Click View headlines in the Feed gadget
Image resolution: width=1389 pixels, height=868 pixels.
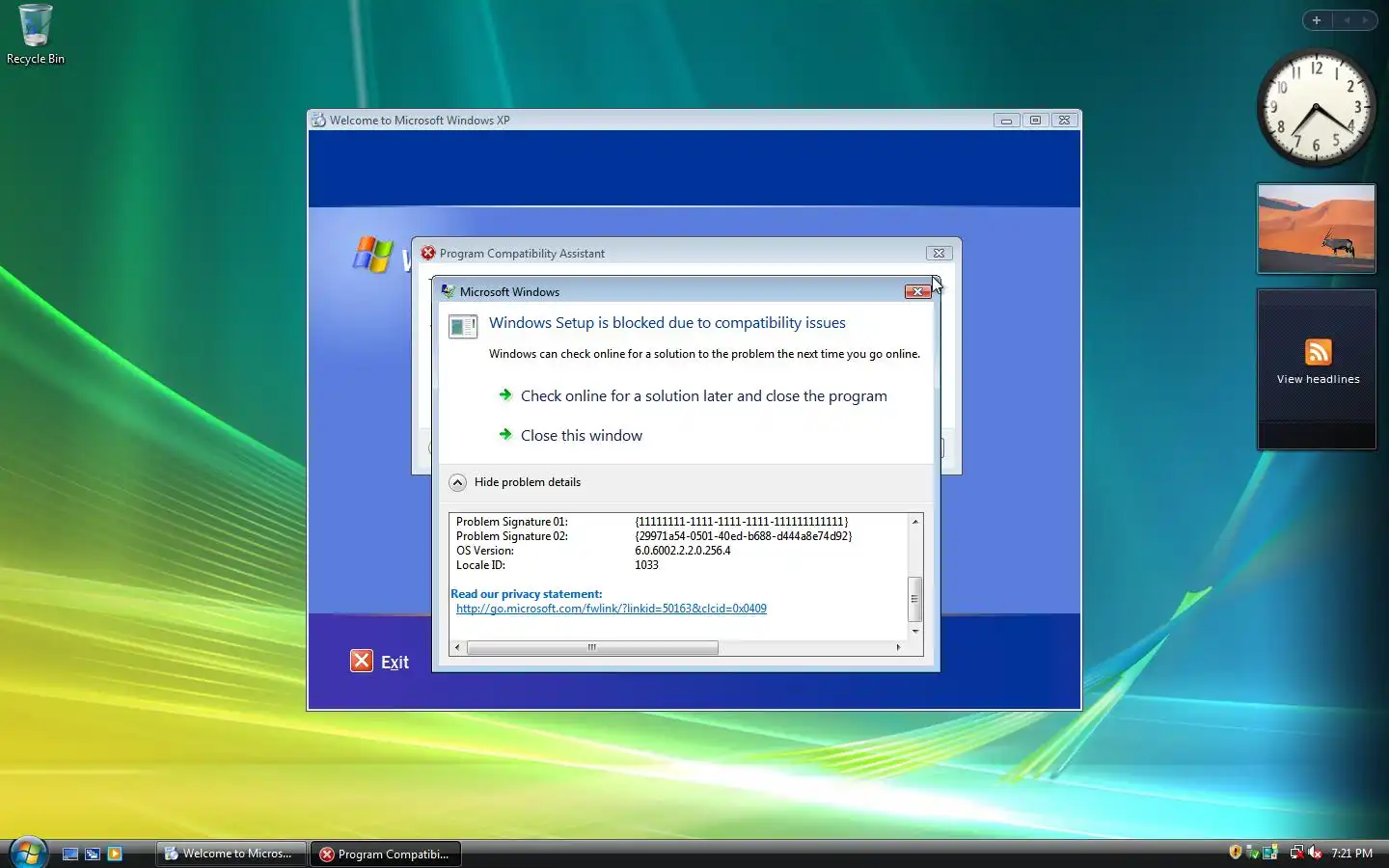pos(1318,379)
